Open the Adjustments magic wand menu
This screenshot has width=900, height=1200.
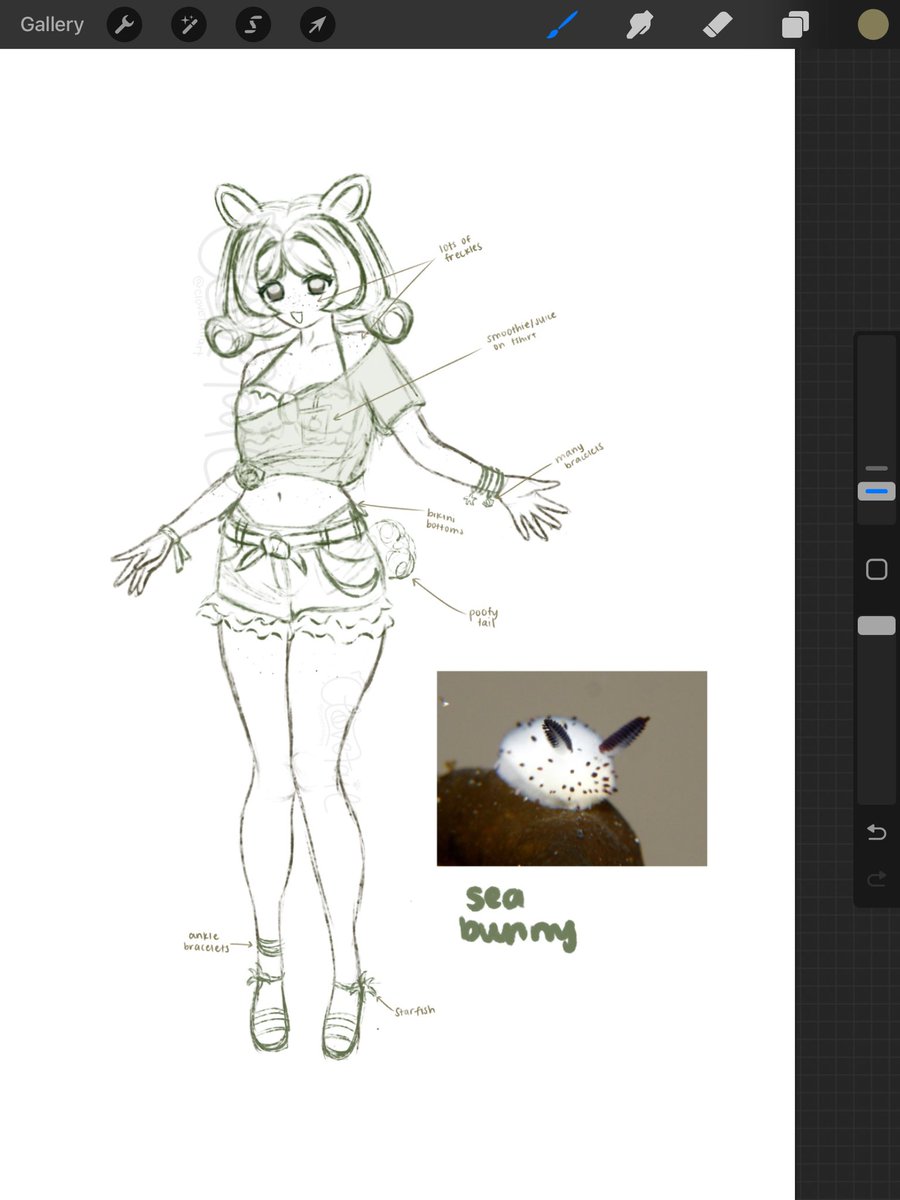pos(188,25)
